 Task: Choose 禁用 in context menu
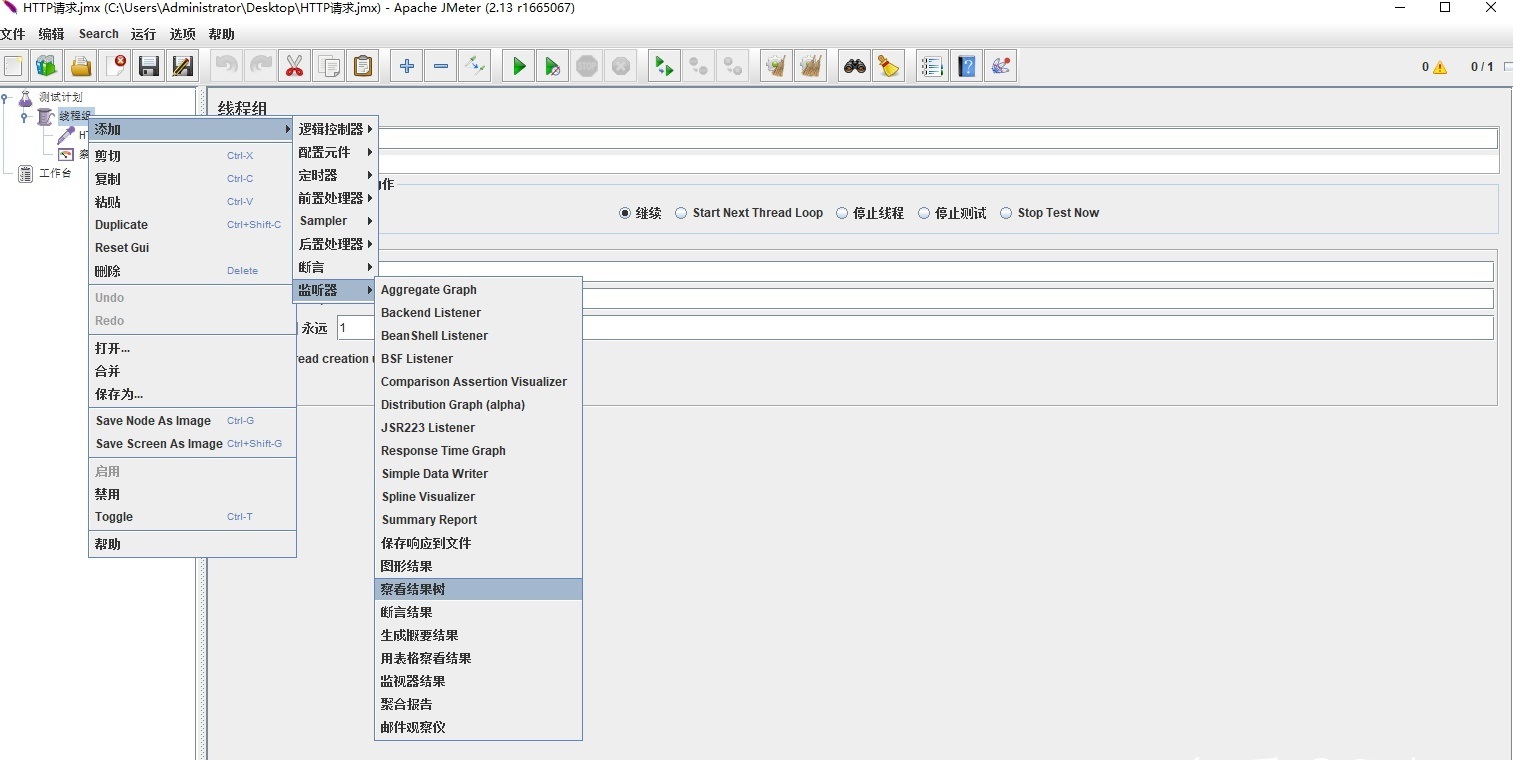[192, 494]
